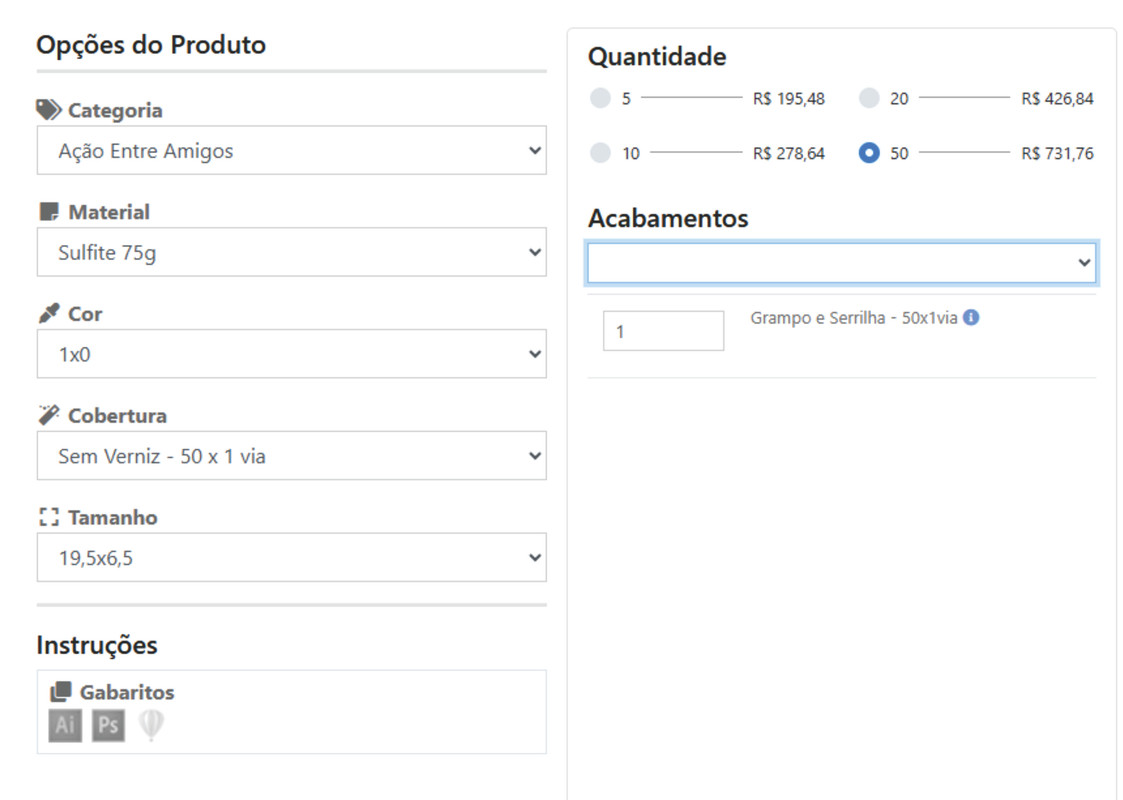Select quantity 5 radio option

(600, 98)
